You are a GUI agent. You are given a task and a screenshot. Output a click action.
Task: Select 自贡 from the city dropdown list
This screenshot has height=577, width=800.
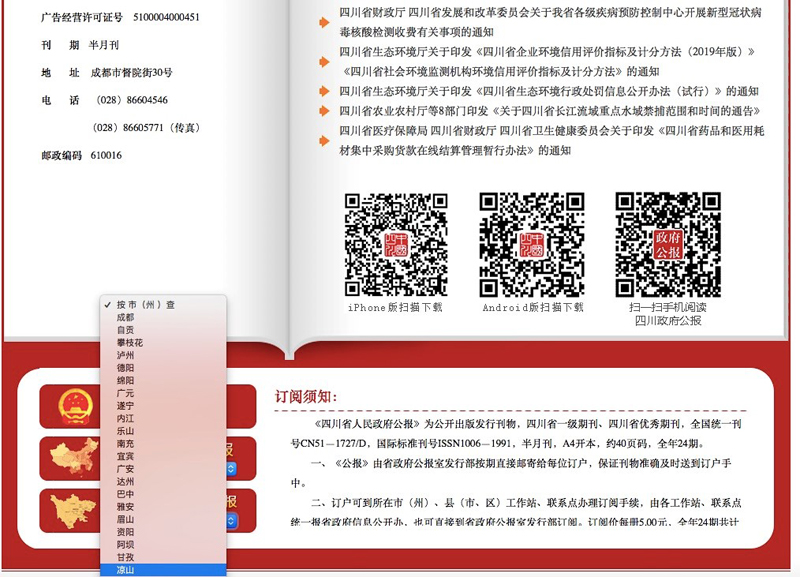coord(163,330)
